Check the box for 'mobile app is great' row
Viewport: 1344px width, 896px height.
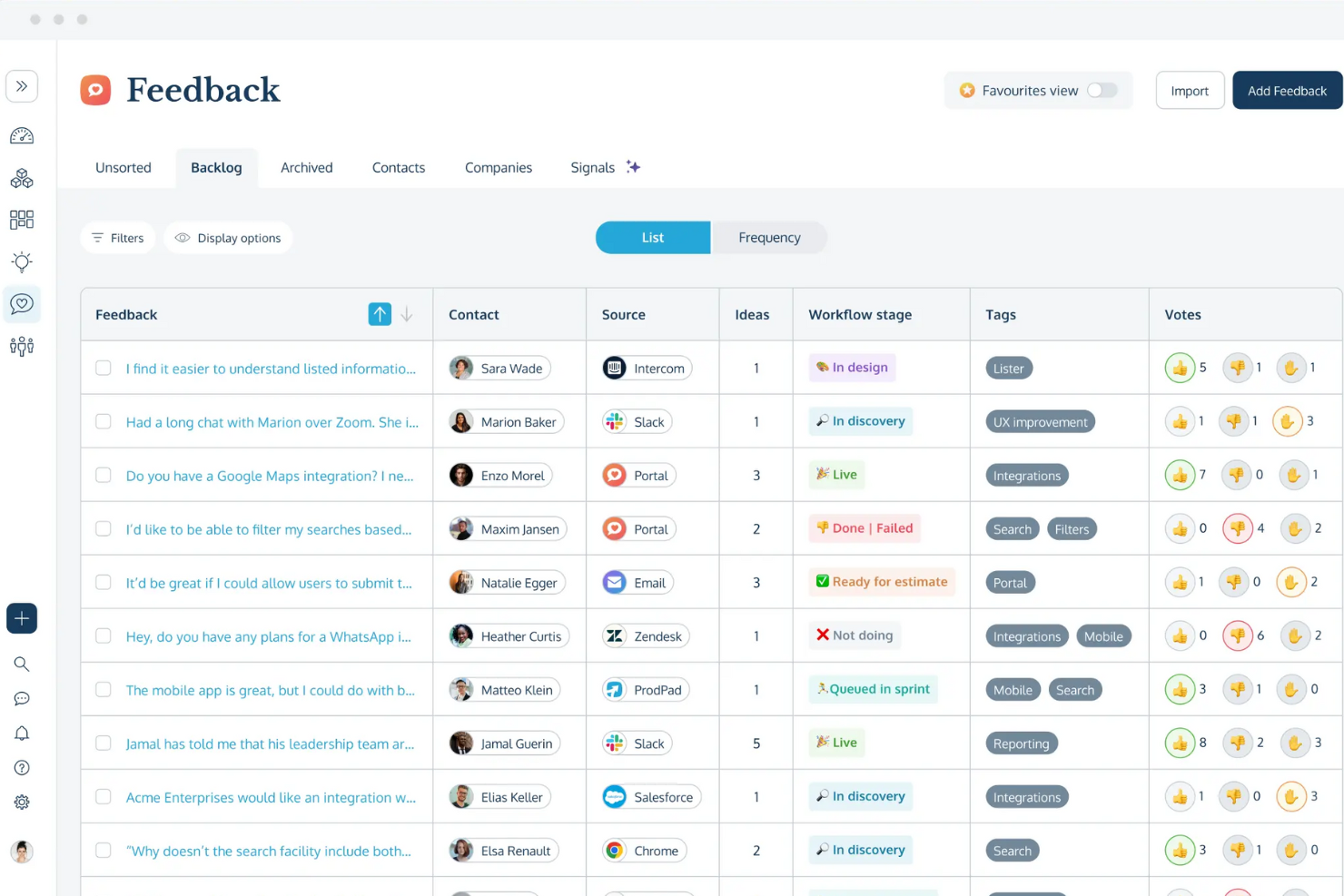pyautogui.click(x=104, y=689)
